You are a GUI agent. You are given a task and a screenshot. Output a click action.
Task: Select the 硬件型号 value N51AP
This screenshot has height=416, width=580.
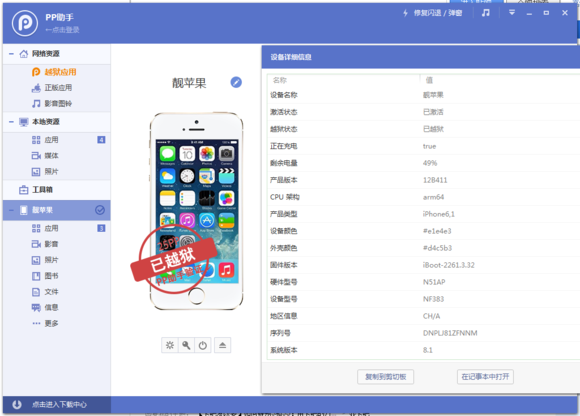tap(434, 282)
